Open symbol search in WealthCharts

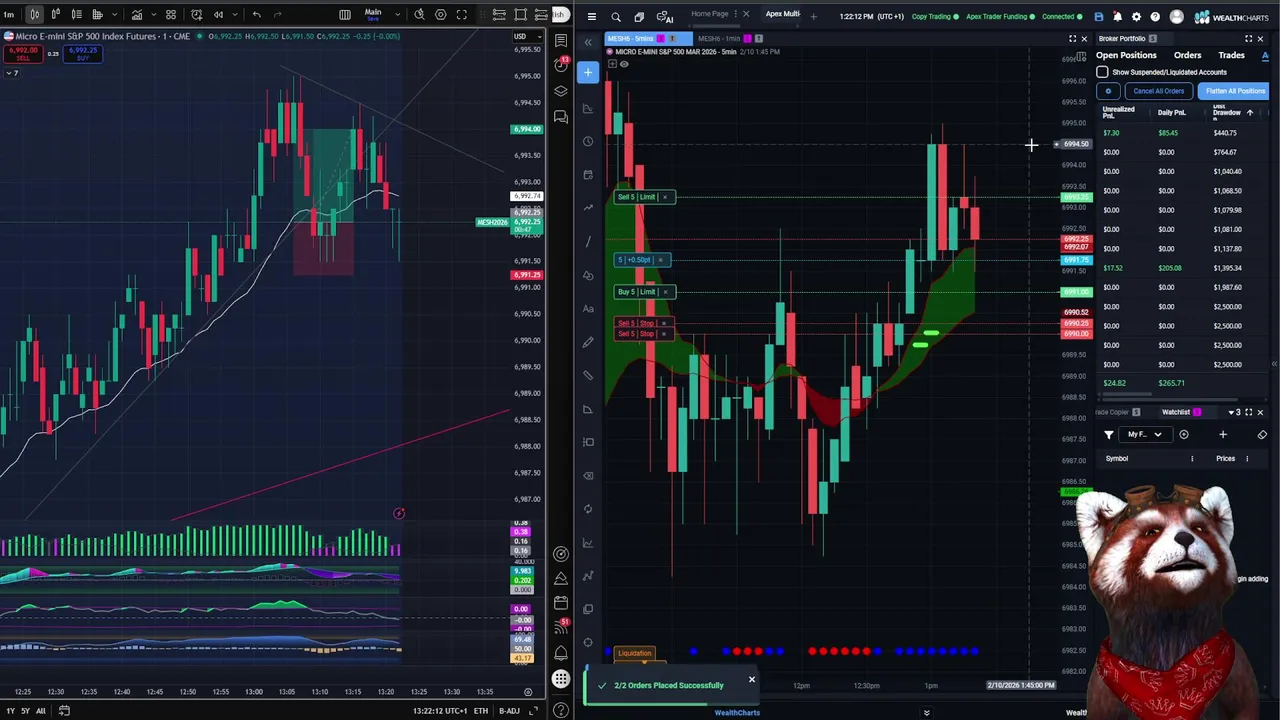(616, 17)
